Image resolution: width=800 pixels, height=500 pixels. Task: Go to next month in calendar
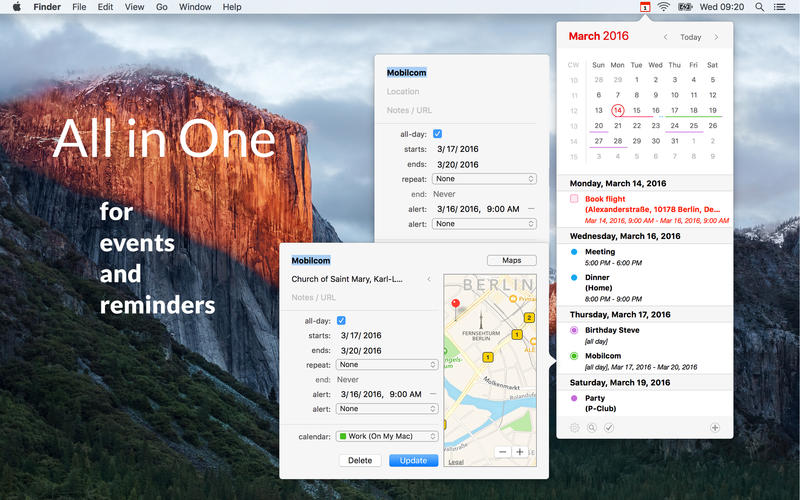point(716,37)
